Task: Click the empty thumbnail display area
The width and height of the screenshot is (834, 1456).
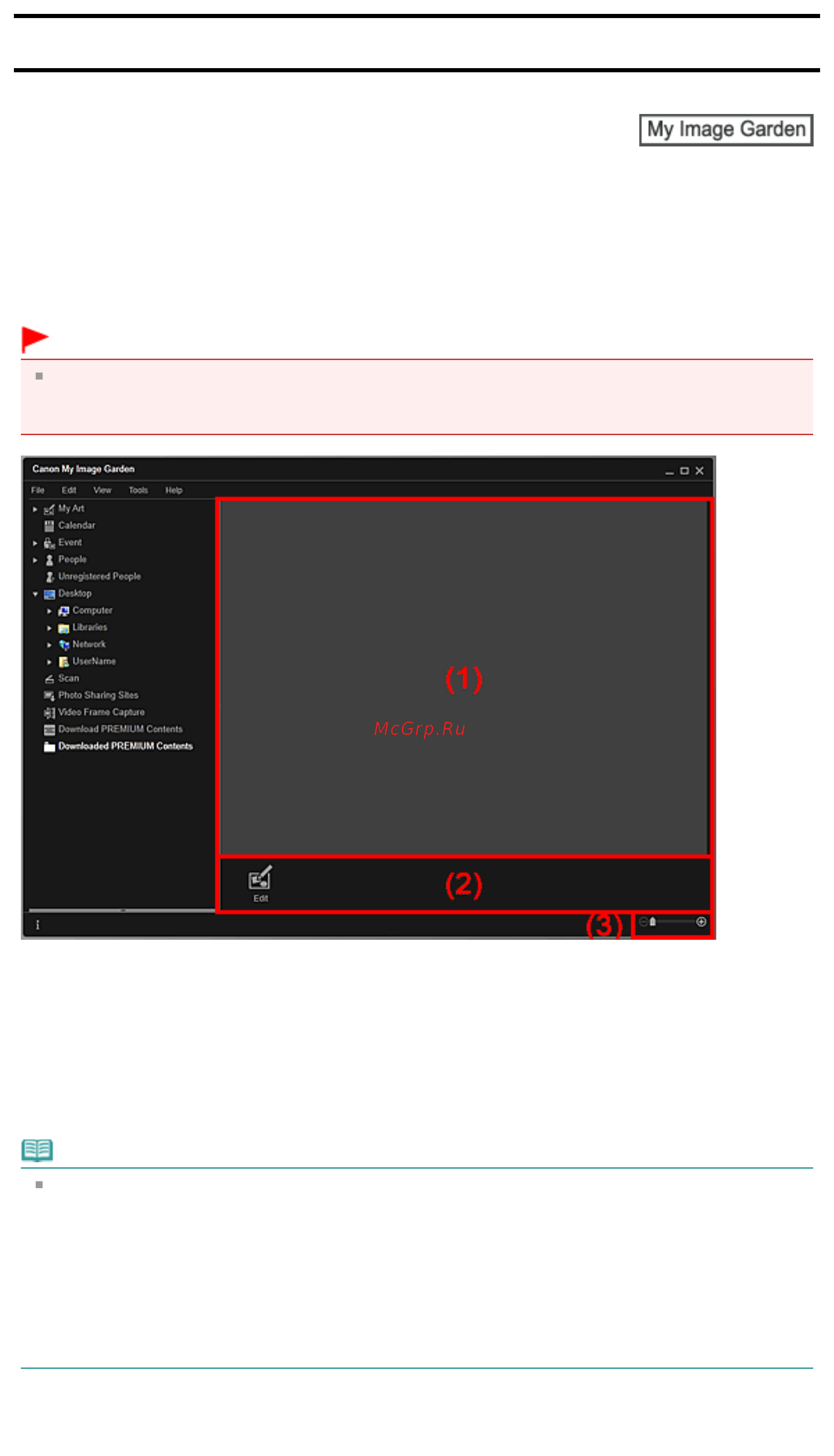Action: point(464,678)
